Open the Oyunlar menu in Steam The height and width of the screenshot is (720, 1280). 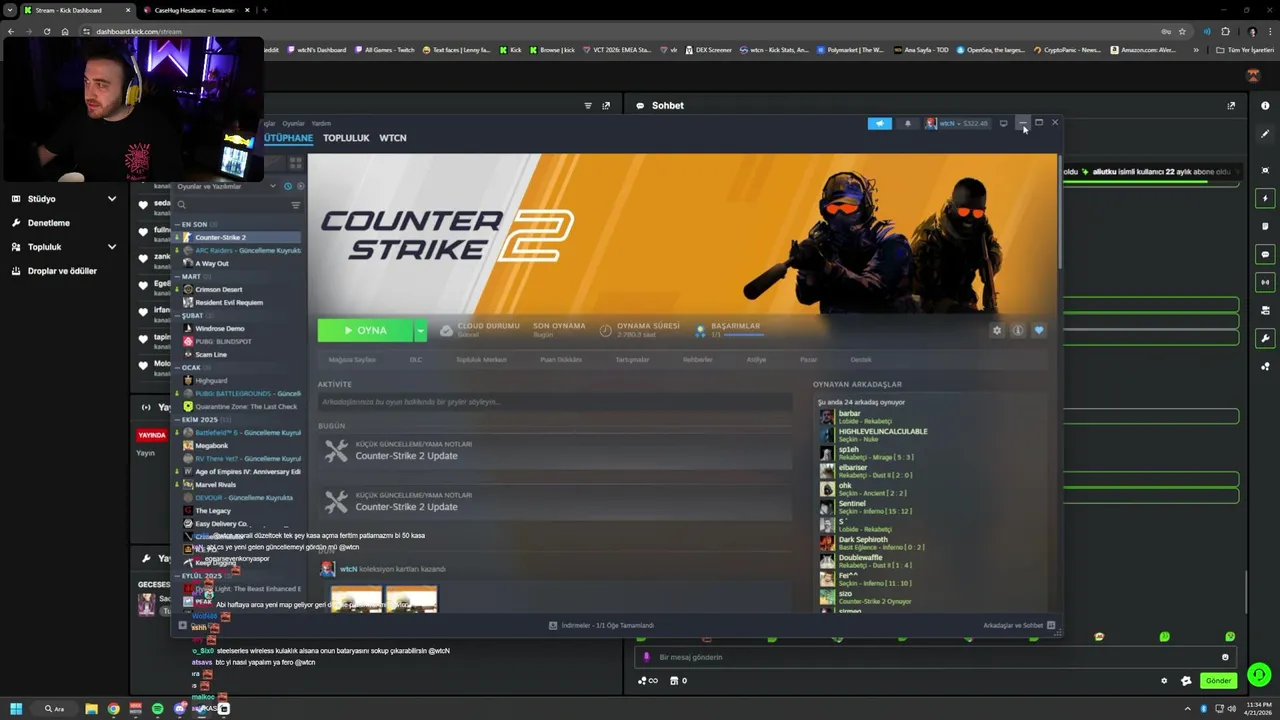[293, 123]
